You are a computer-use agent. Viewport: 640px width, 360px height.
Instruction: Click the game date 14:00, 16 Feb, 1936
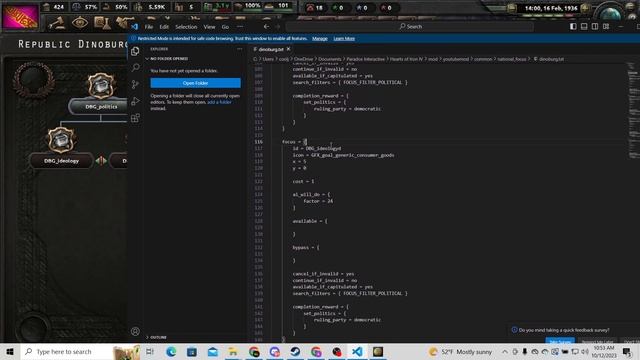point(551,8)
